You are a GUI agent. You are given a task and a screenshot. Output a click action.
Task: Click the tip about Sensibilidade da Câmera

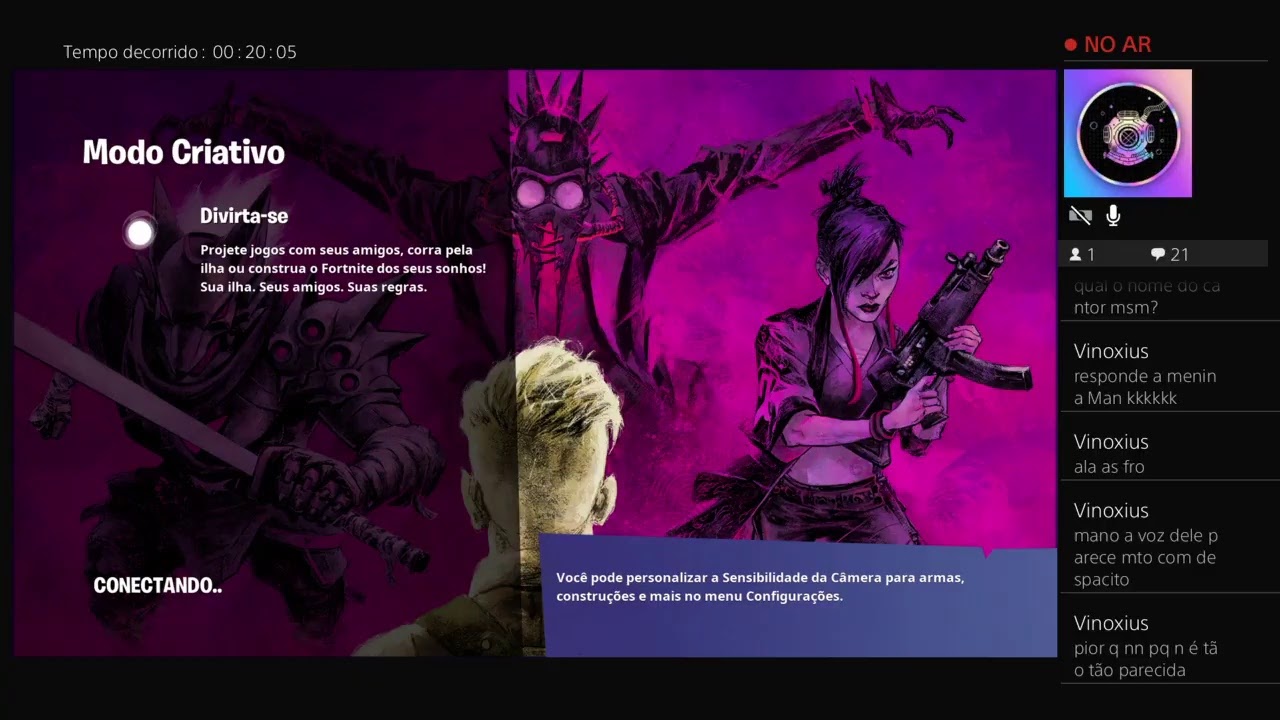(760, 587)
